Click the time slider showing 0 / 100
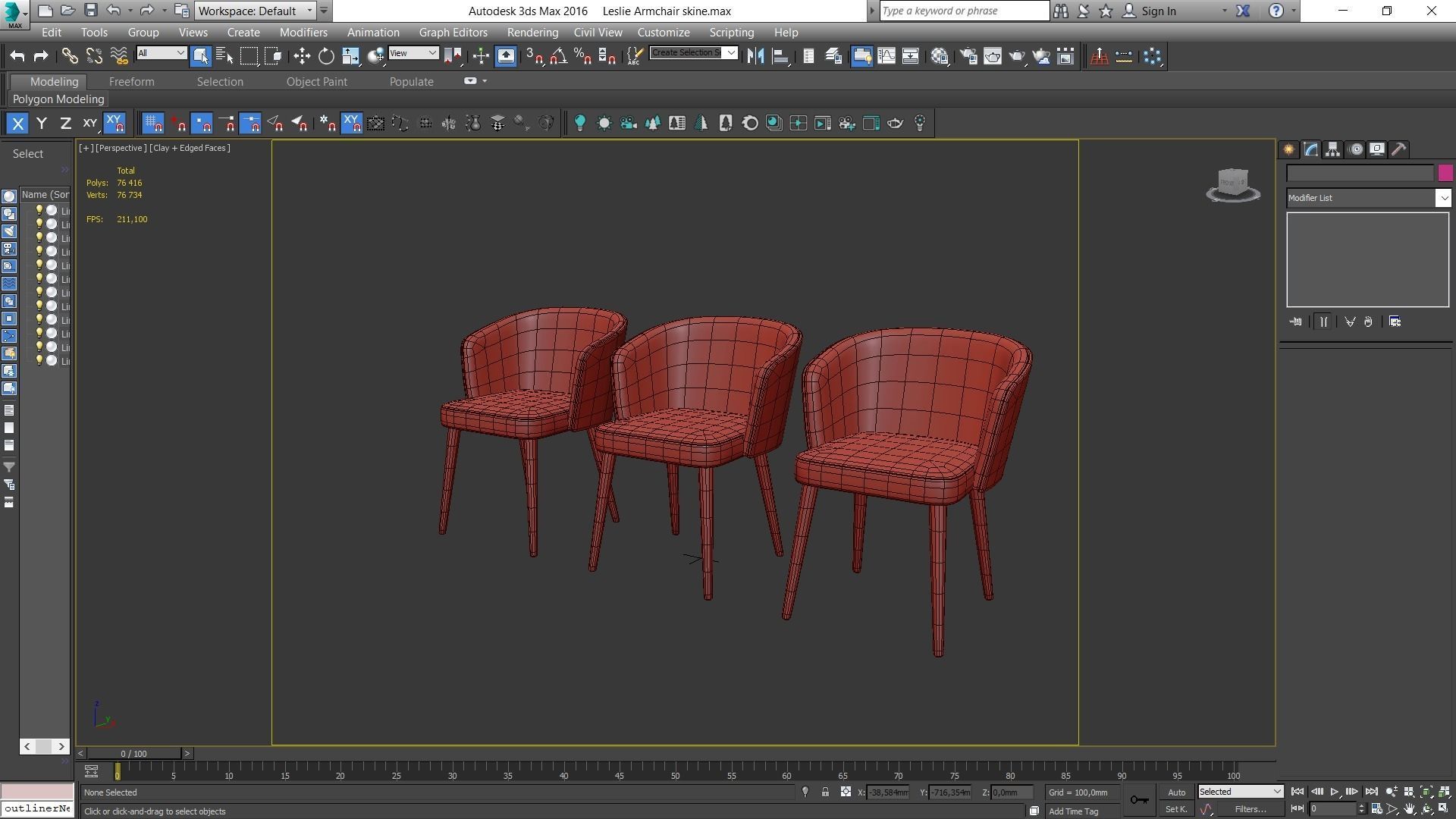This screenshot has height=819, width=1456. 133,753
